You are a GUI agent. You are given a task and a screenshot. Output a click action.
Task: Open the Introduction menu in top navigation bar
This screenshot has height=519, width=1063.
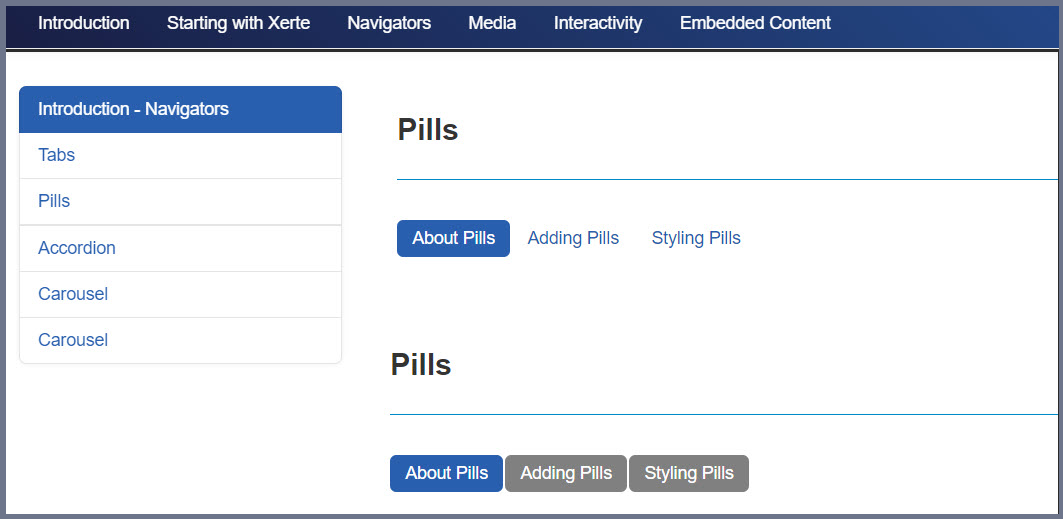83,23
